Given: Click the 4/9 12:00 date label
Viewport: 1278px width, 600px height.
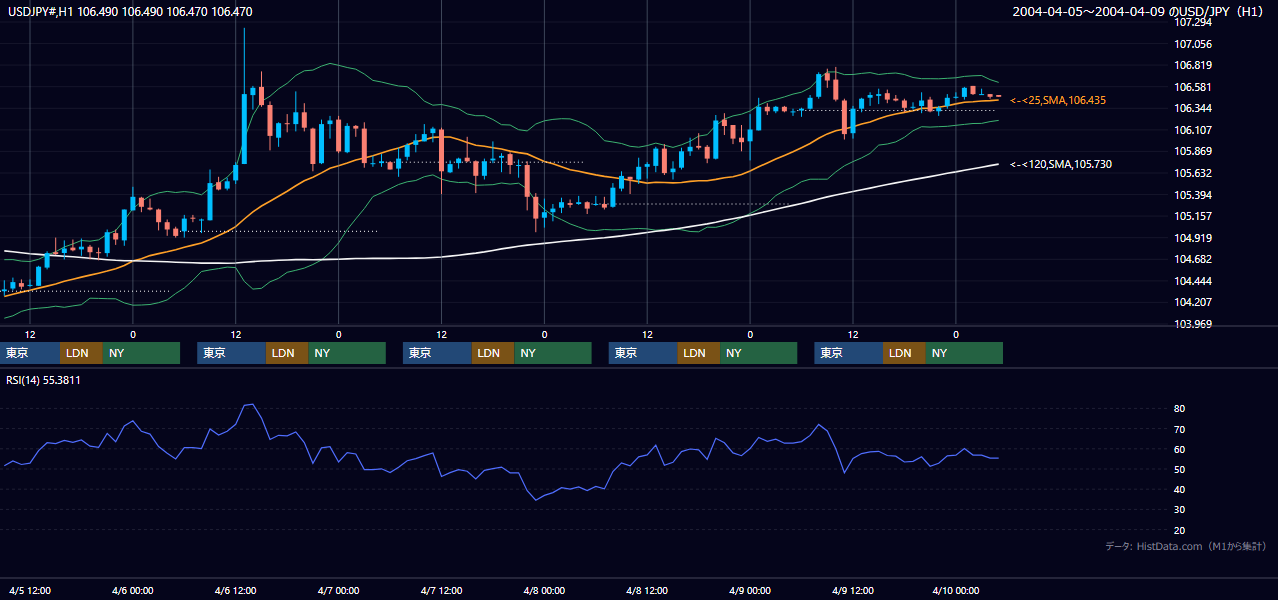Looking at the screenshot, I should tap(853, 591).
